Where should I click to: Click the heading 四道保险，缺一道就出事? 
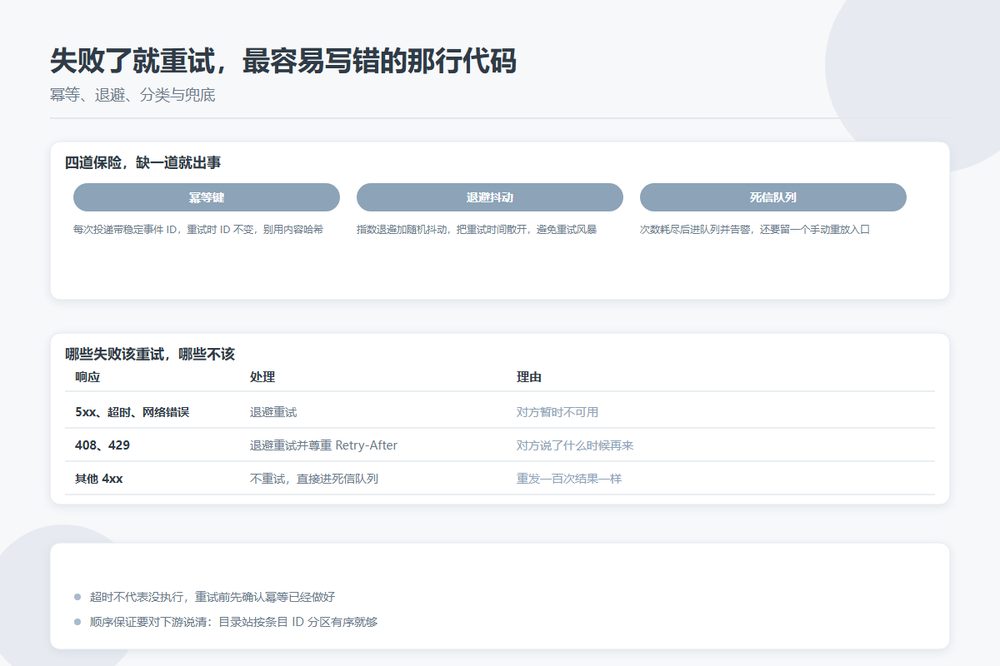tap(143, 163)
